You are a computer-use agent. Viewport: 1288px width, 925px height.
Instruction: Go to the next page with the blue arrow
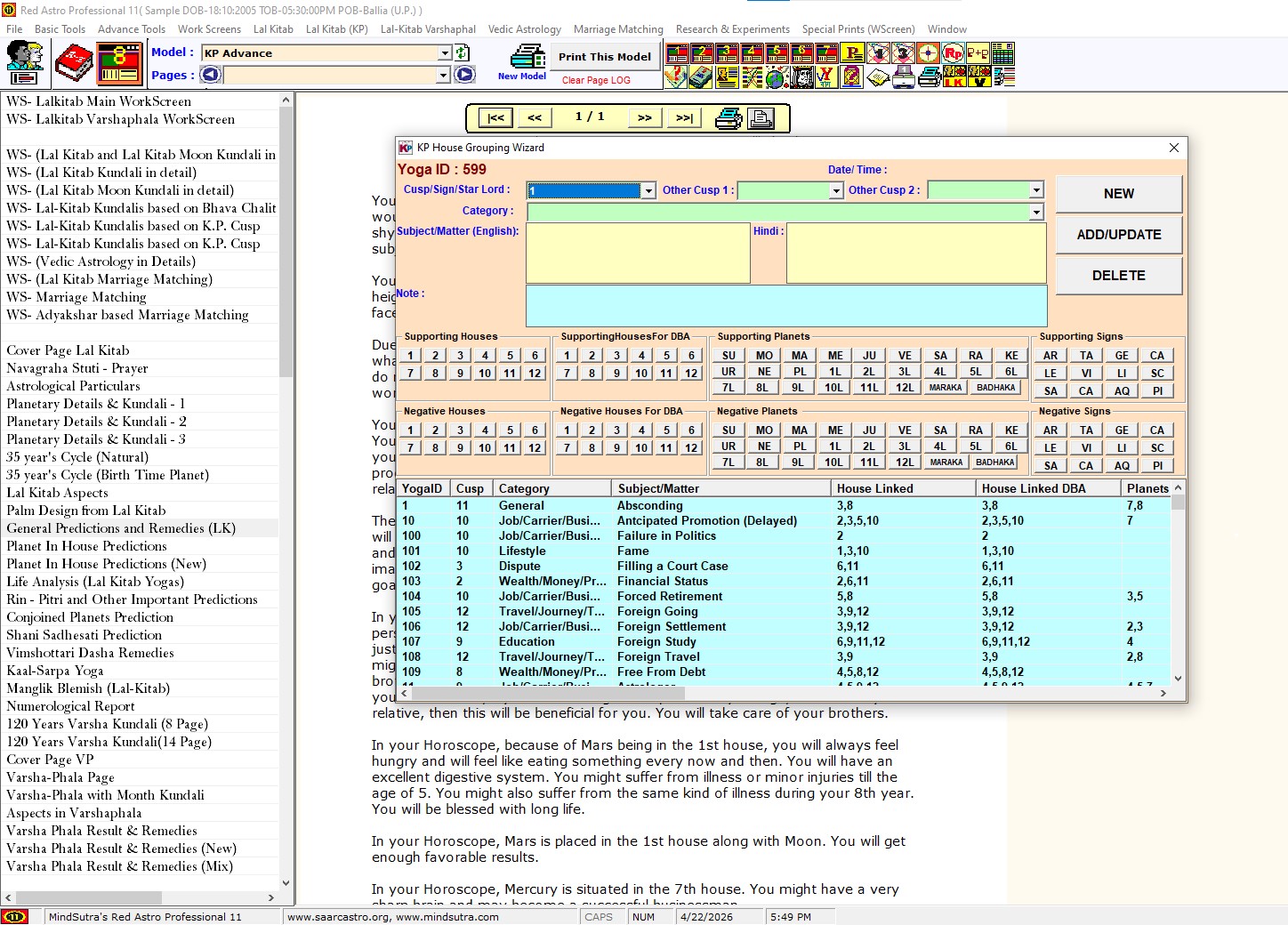coord(464,75)
